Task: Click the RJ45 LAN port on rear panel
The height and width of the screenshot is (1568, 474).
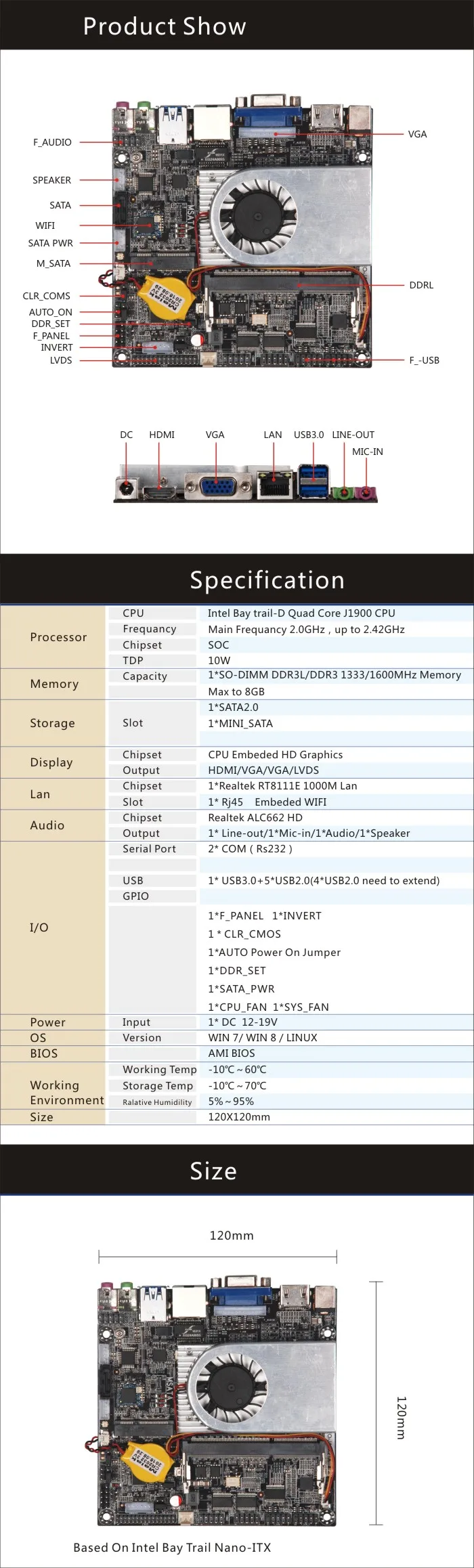Action: (x=274, y=485)
